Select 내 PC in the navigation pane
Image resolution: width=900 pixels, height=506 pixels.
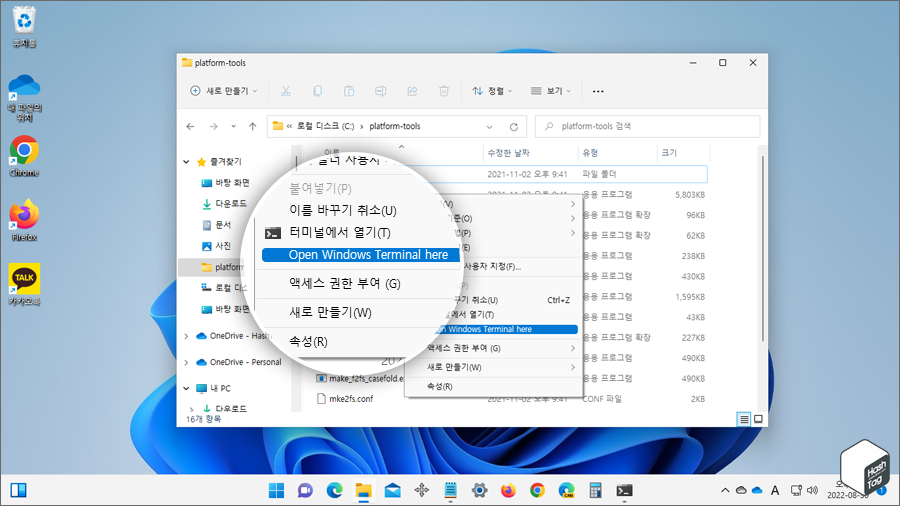coord(213,388)
